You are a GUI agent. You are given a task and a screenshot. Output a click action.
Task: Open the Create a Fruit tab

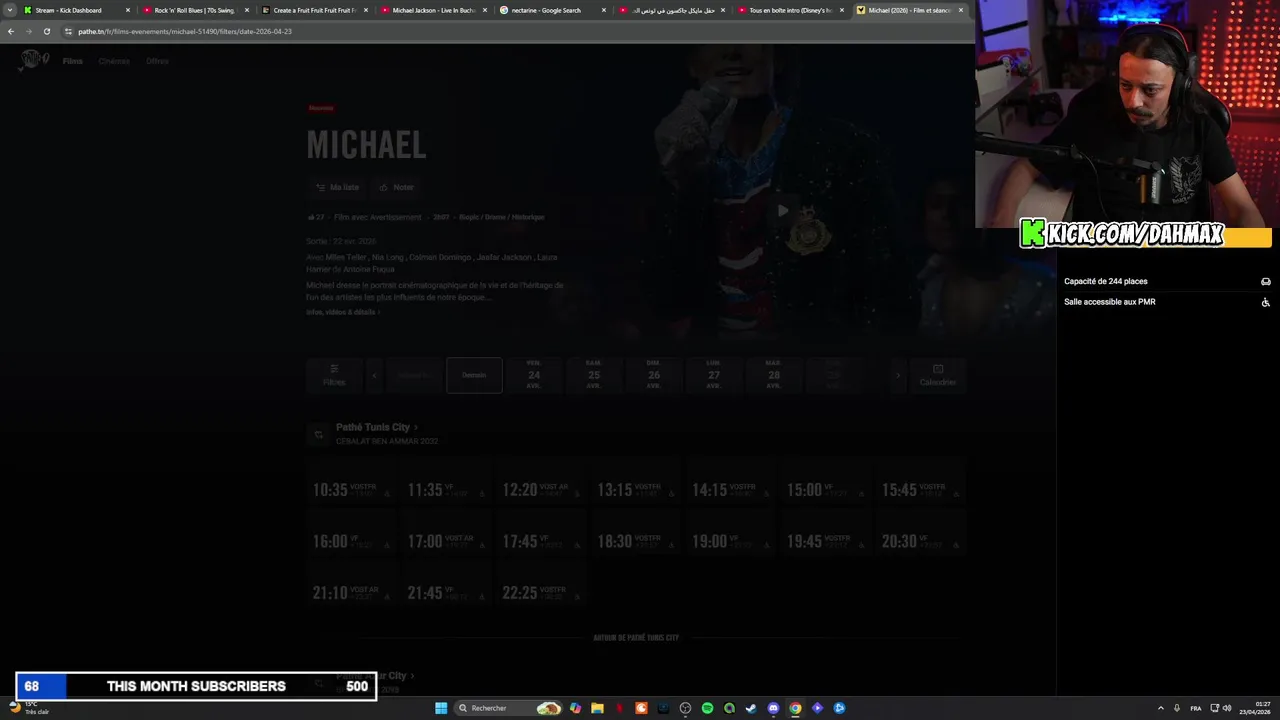point(314,10)
